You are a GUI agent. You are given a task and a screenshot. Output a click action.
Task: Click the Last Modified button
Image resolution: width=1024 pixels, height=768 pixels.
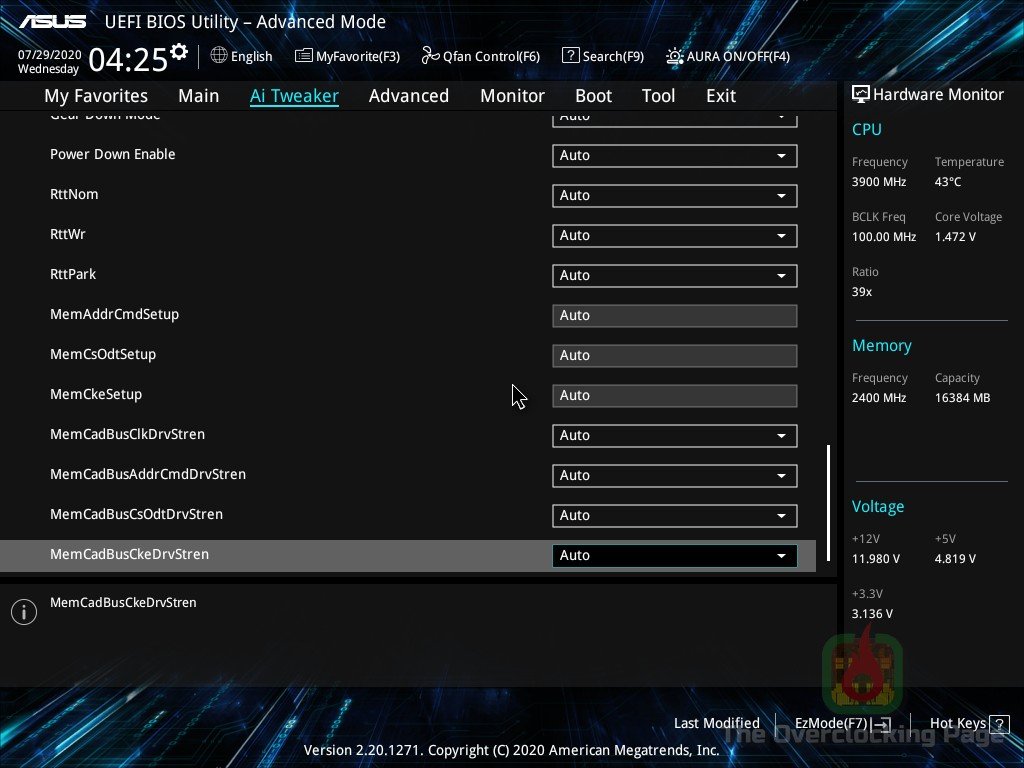[716, 723]
